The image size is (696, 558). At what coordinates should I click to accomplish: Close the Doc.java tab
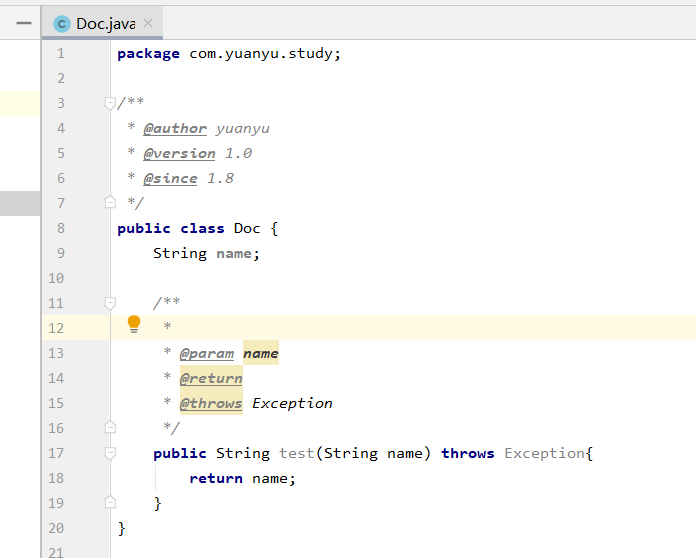pyautogui.click(x=148, y=23)
